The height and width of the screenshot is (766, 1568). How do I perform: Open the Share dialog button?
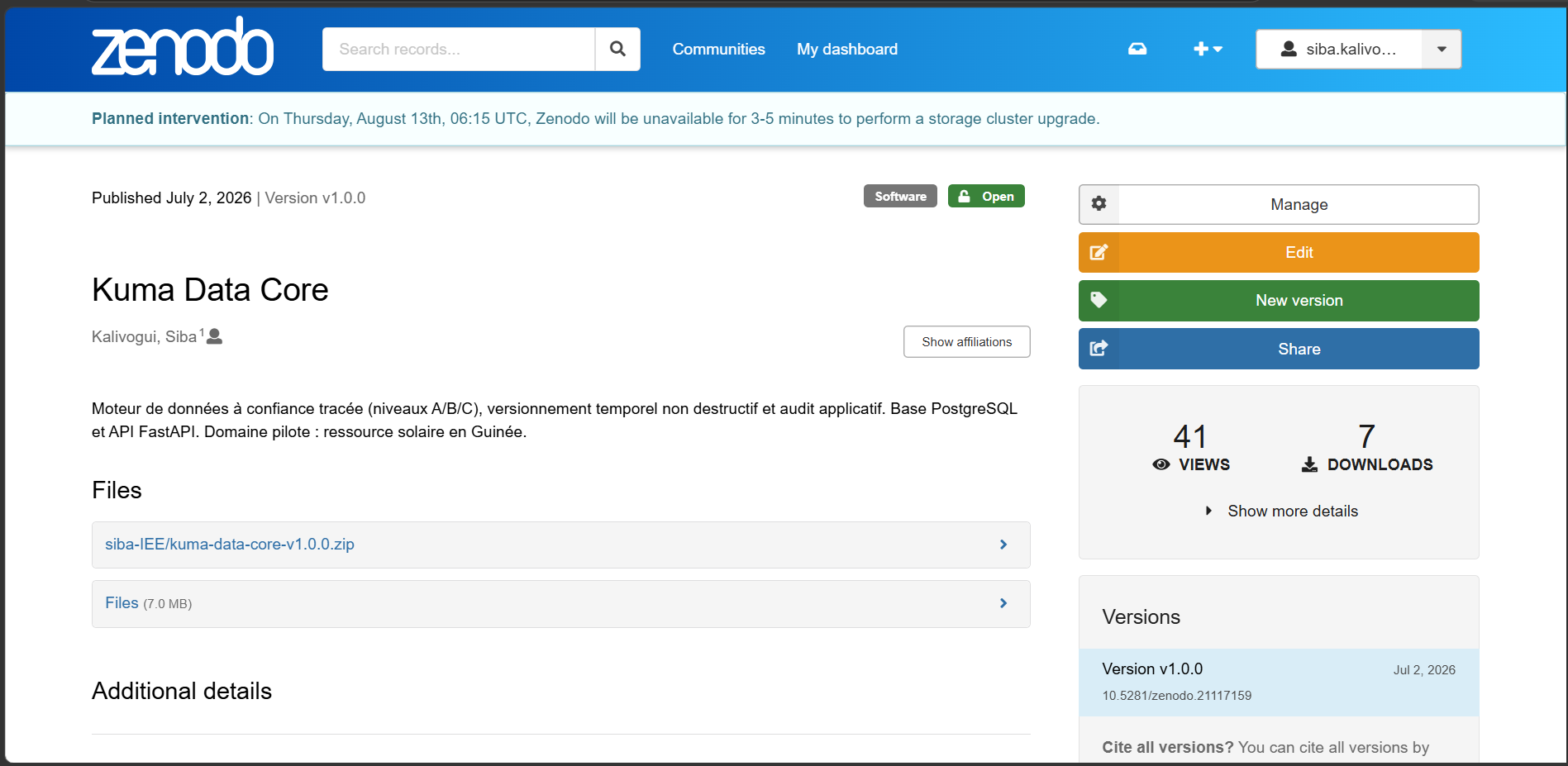1279,349
